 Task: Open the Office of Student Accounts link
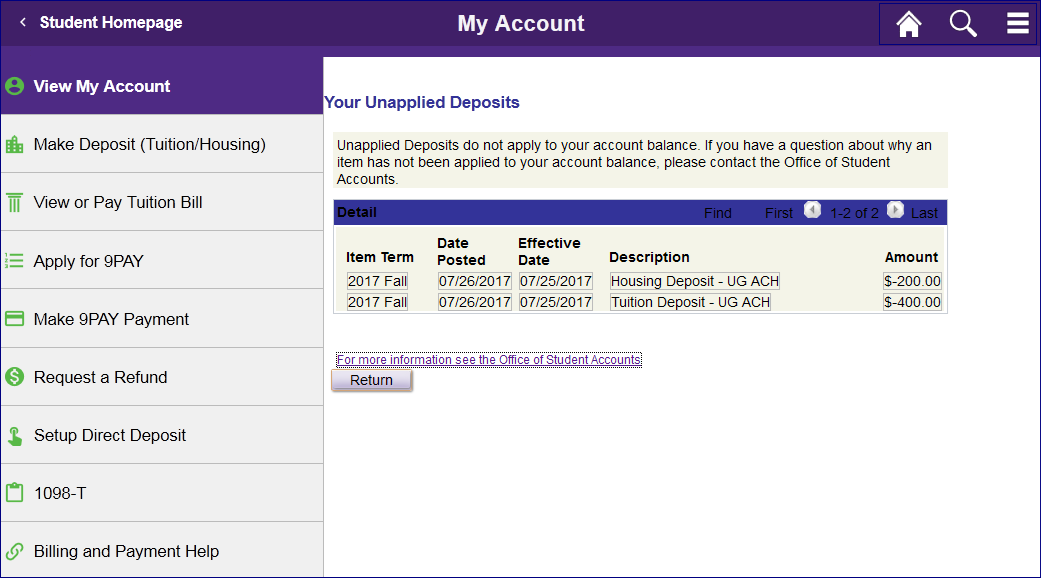489,360
